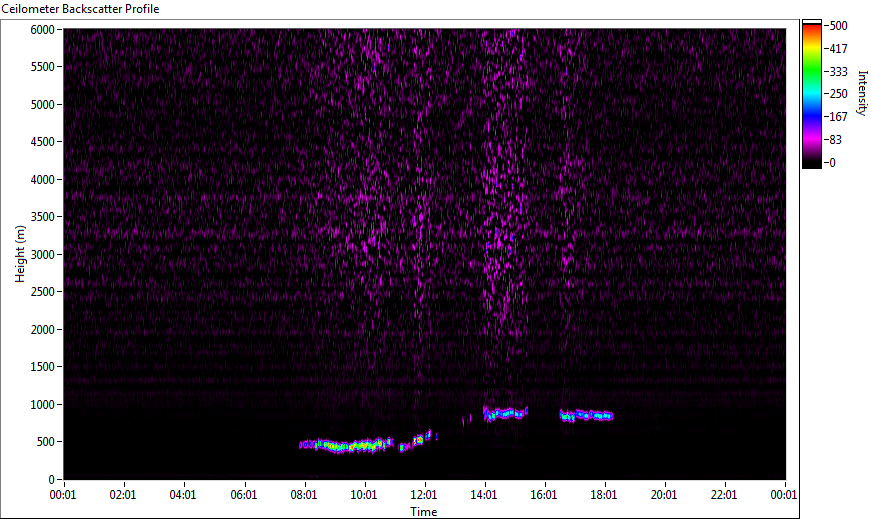Click the 22:01 time tick label
The height and width of the screenshot is (519, 872).
point(724,495)
